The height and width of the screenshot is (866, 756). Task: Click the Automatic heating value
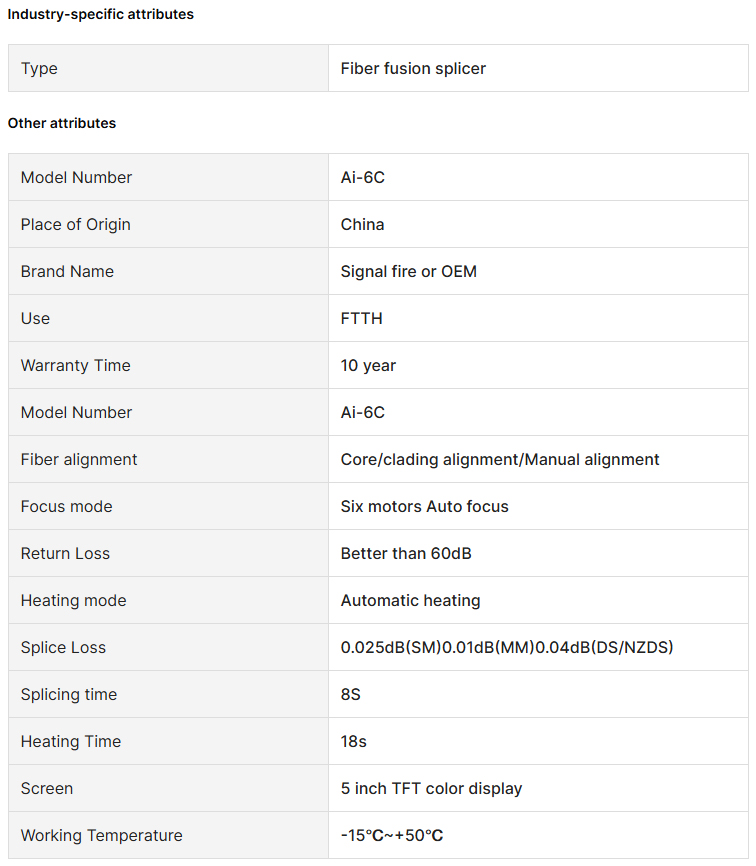[410, 600]
